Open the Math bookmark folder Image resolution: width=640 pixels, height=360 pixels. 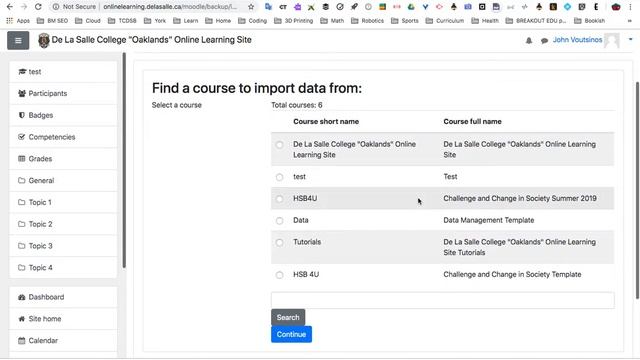[x=332, y=20]
